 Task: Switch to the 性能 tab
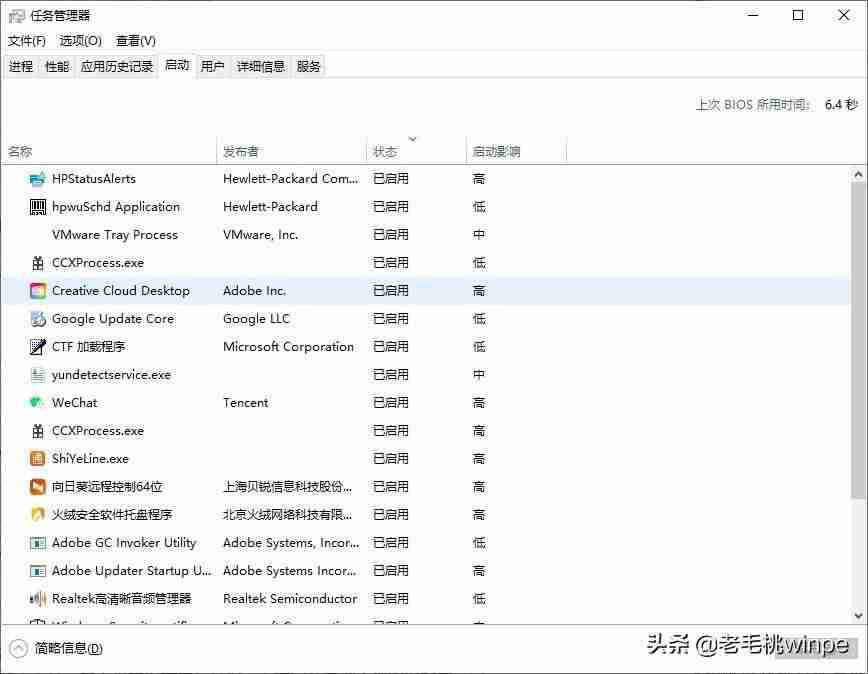point(57,67)
